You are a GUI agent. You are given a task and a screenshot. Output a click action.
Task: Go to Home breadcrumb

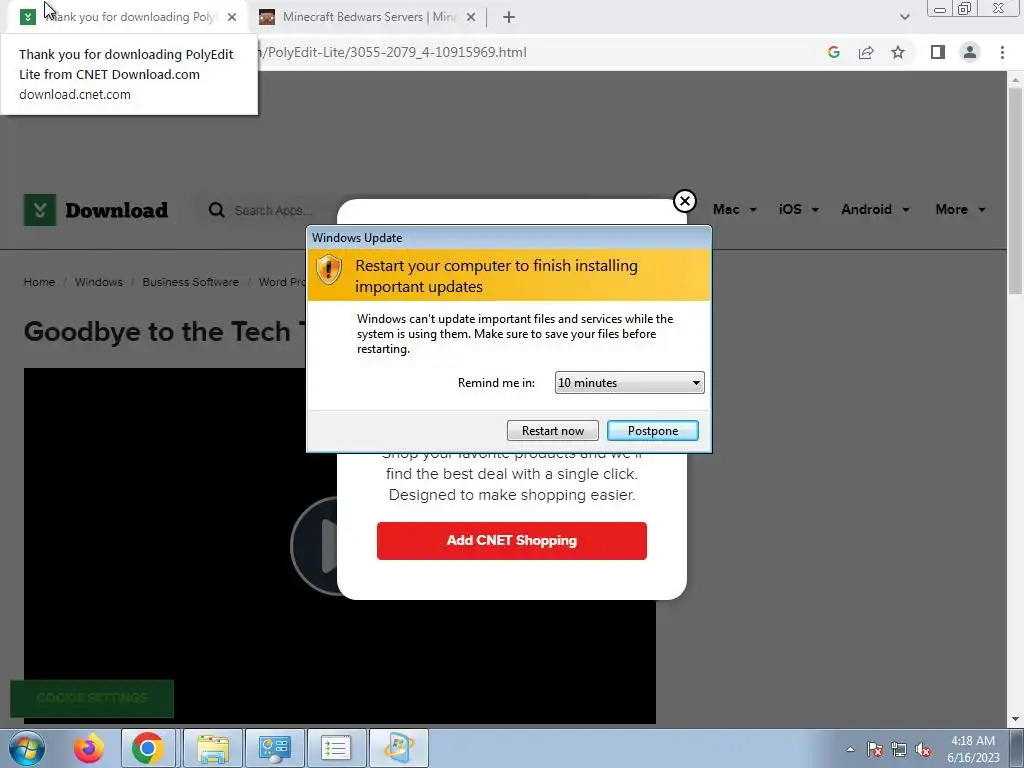(39, 282)
